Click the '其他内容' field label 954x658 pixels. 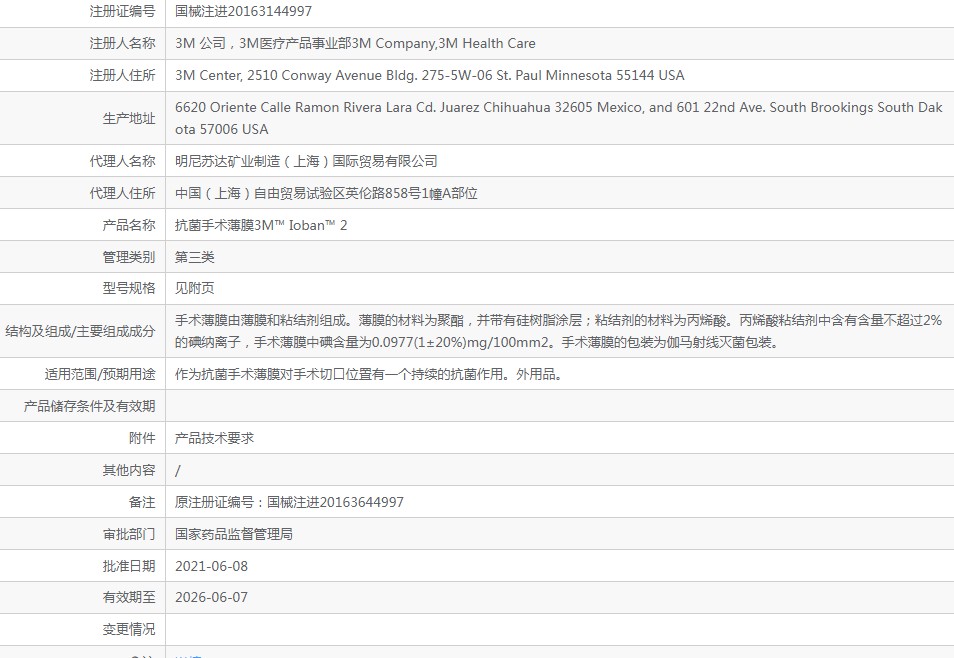129,470
